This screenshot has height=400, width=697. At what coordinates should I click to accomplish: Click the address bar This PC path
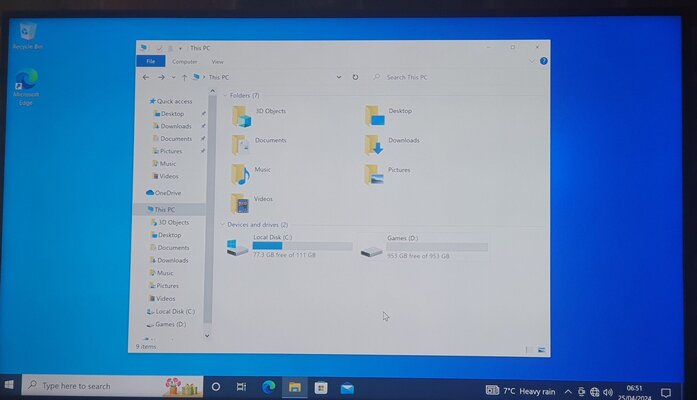pos(219,77)
